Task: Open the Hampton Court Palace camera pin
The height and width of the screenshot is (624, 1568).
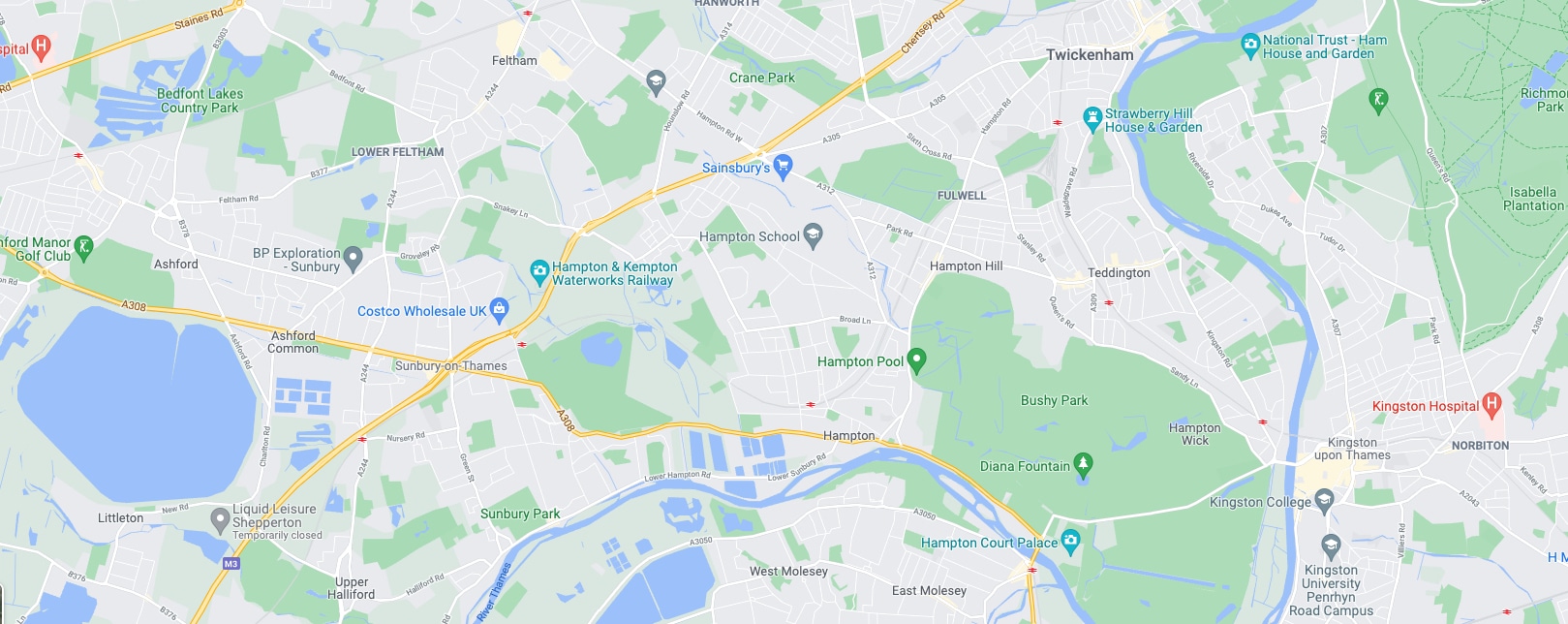Action: (1070, 542)
